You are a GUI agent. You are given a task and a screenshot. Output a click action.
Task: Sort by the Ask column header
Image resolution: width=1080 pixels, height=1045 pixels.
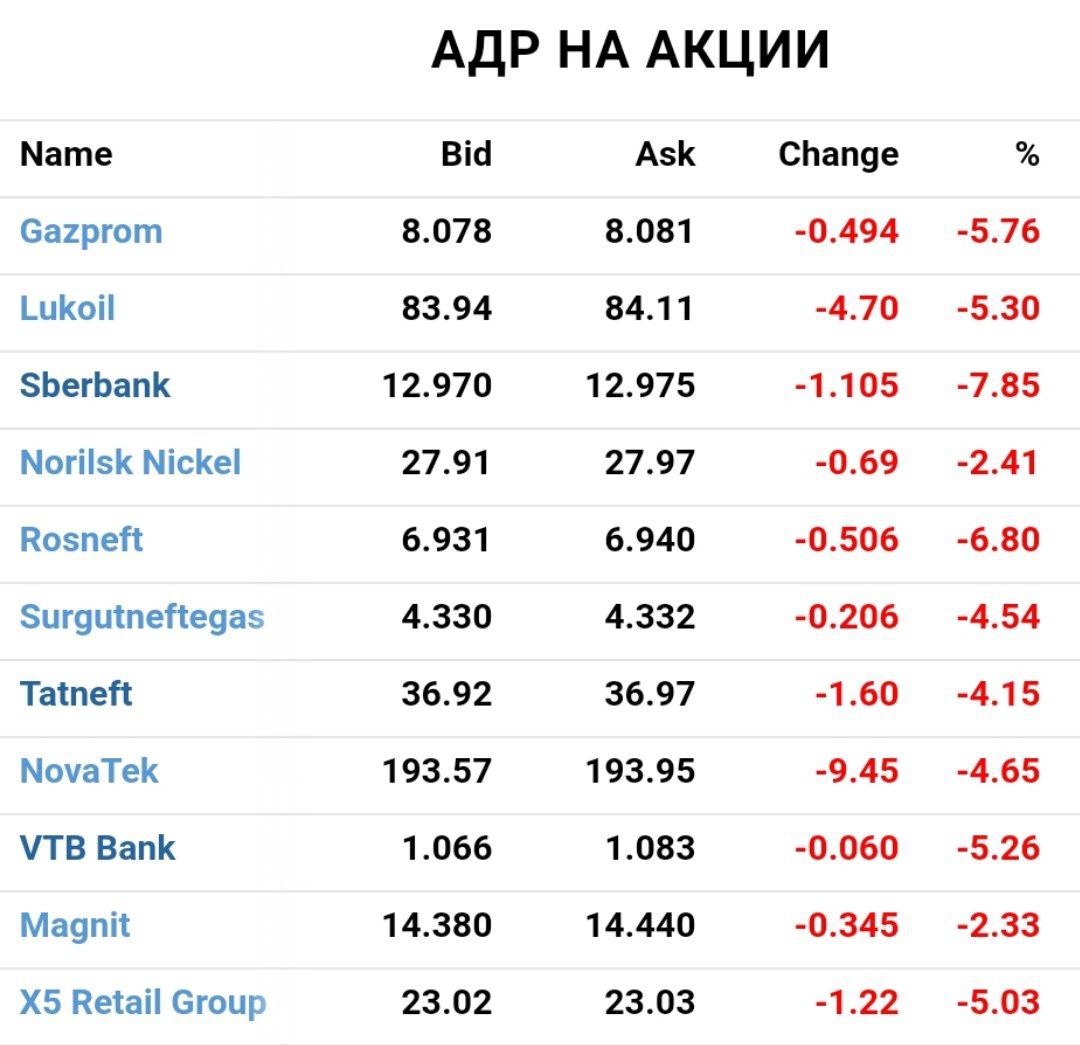(x=665, y=155)
